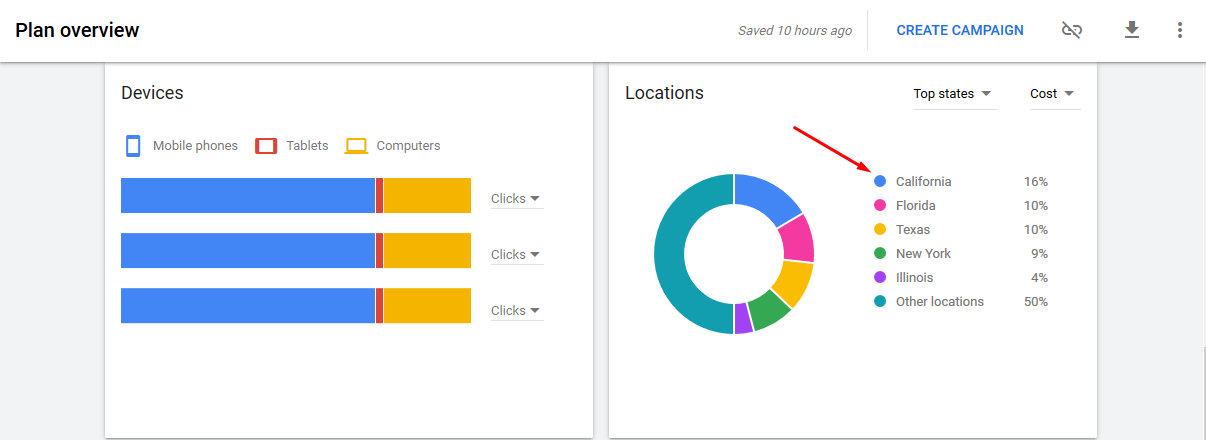Viewport: 1206px width, 440px height.
Task: Click the Mobile phones legend label
Action: 195,146
